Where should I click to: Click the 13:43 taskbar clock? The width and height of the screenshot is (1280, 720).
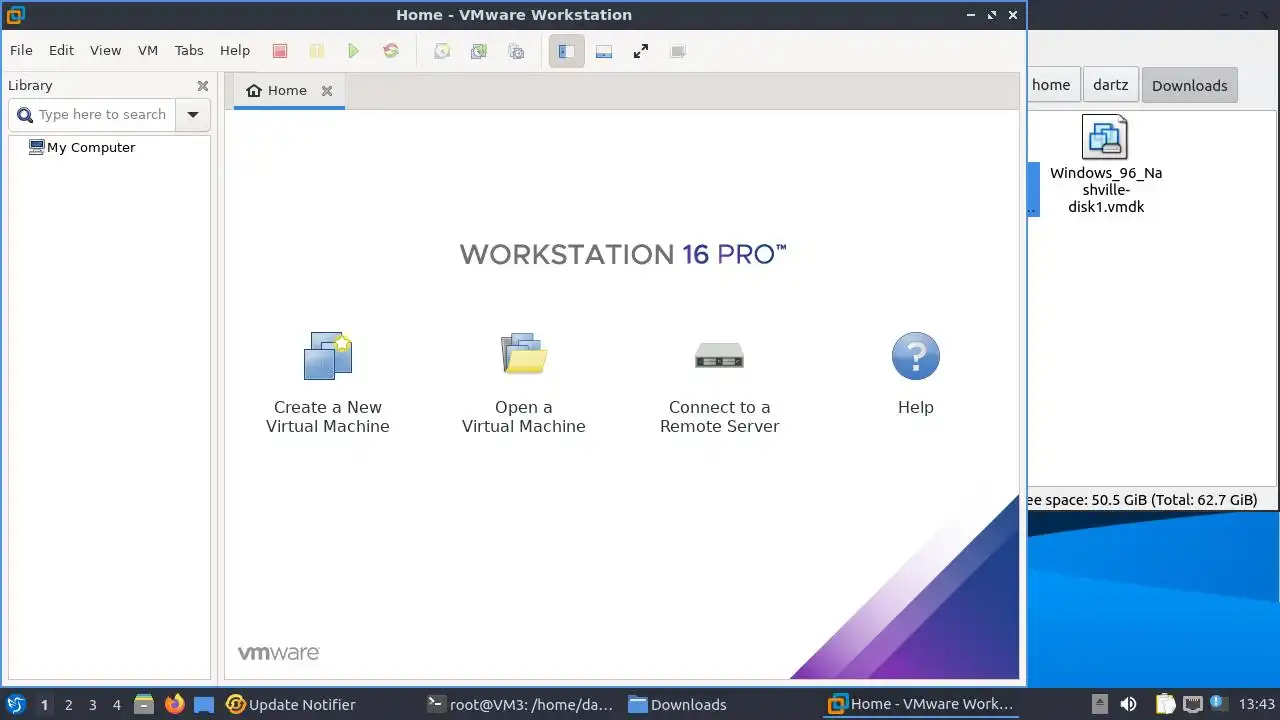[1257, 704]
